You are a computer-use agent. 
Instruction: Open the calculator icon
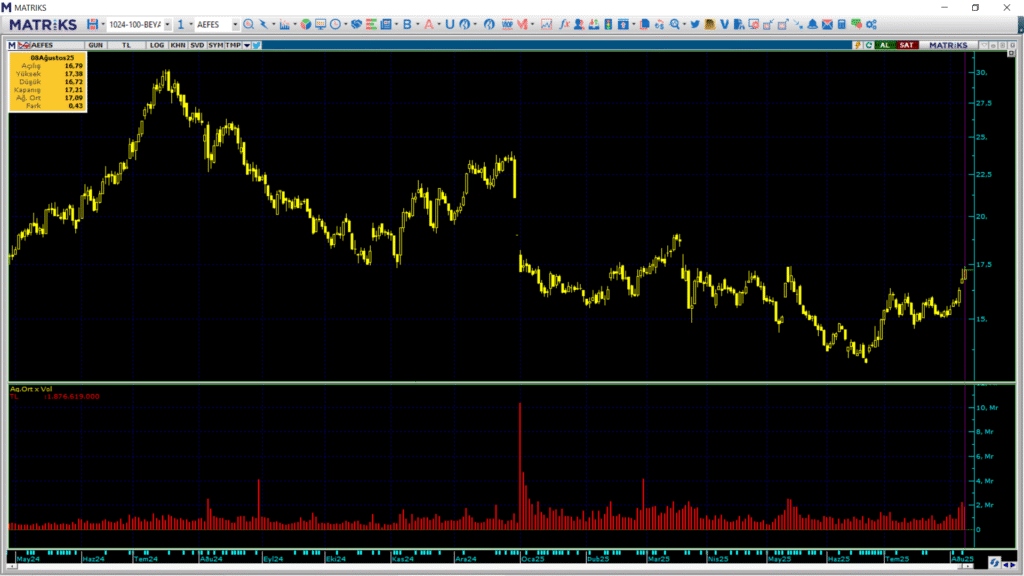[x=842, y=24]
